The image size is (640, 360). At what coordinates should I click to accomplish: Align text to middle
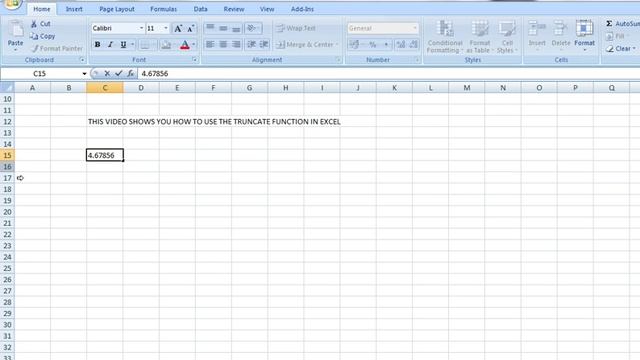point(223,28)
